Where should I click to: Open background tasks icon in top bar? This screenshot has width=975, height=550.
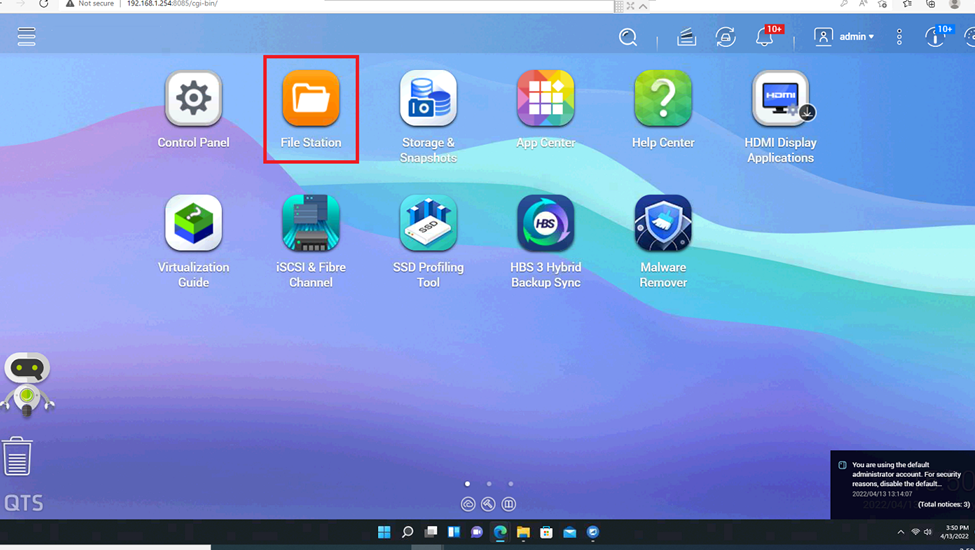(686, 37)
